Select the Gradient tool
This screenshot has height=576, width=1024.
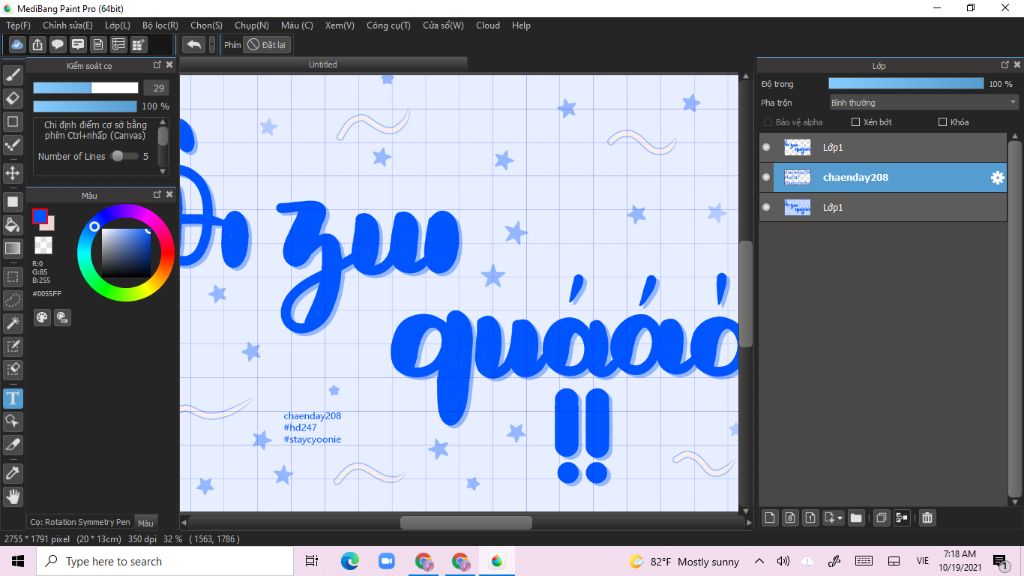[12, 248]
